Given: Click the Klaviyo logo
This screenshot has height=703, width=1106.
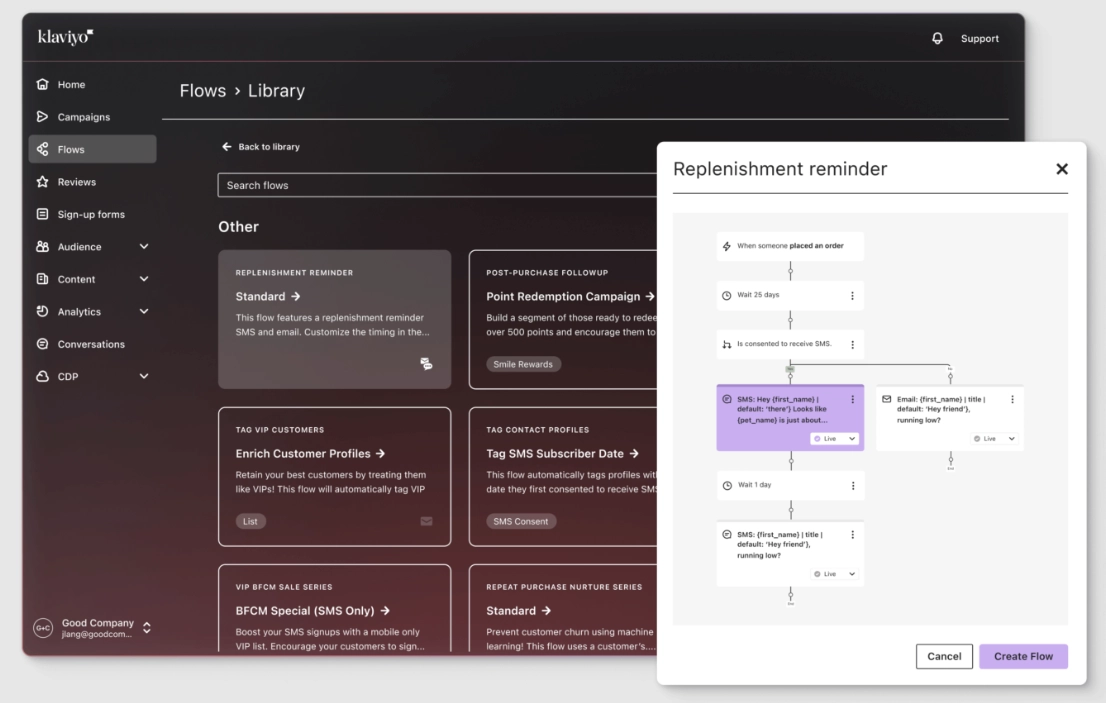Looking at the screenshot, I should pos(65,37).
